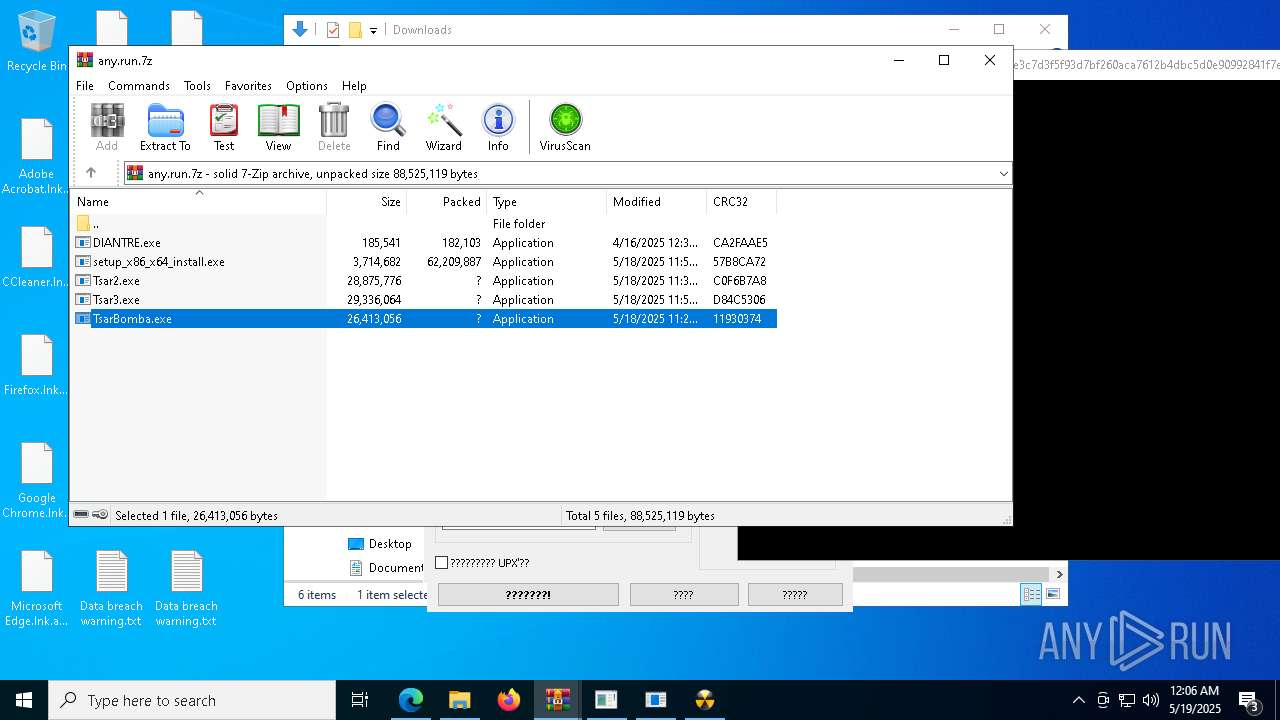Image resolution: width=1280 pixels, height=720 pixels.
Task: Open the Help menu
Action: tap(354, 86)
